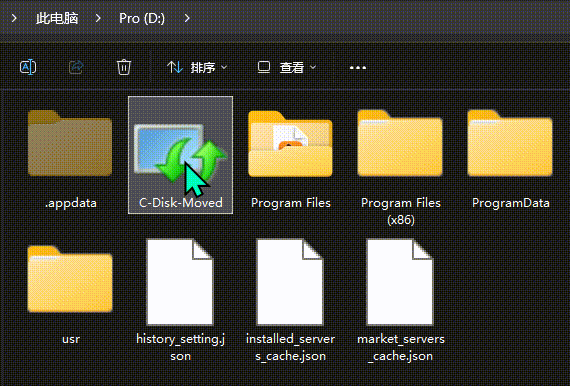The width and height of the screenshot is (570, 386).
Task: Click the "Program Files (x86)" name label
Action: click(401, 211)
